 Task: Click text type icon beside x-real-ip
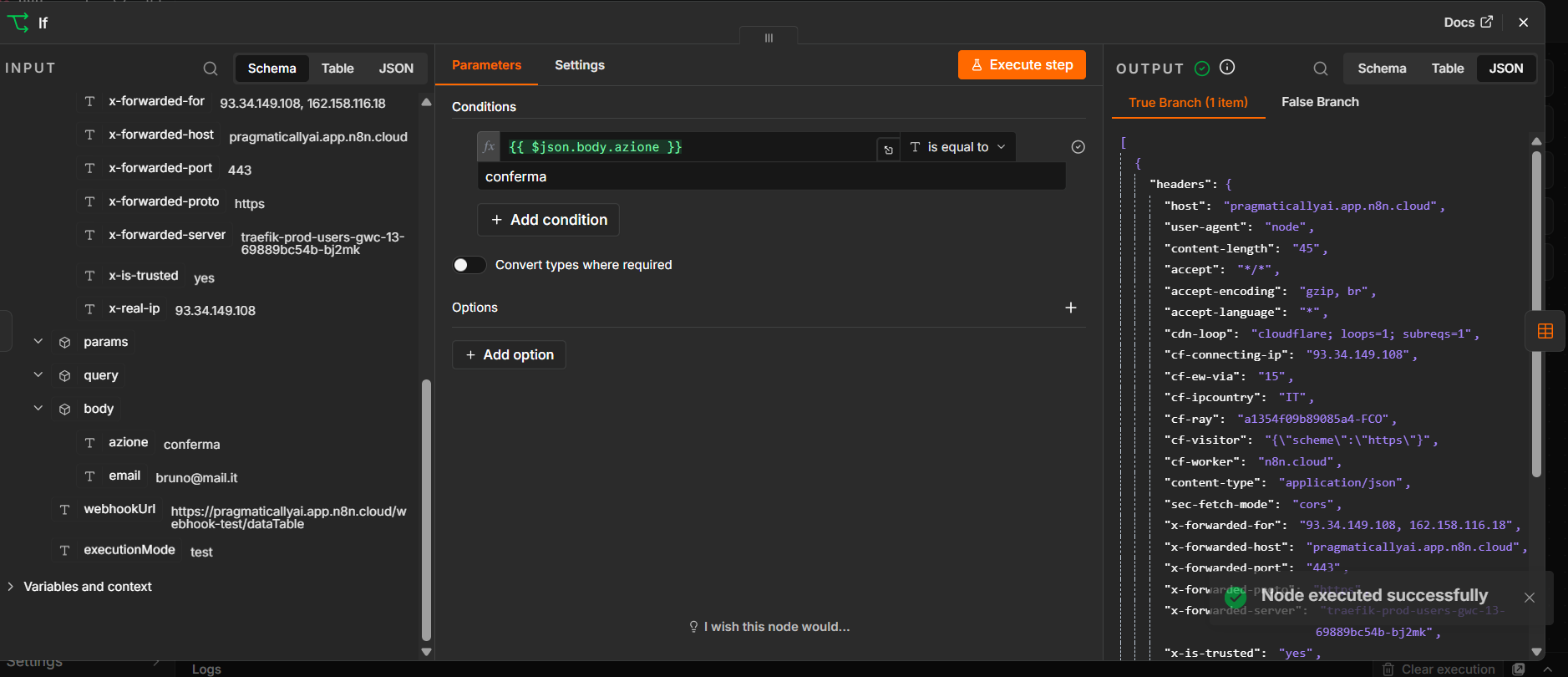(x=89, y=309)
